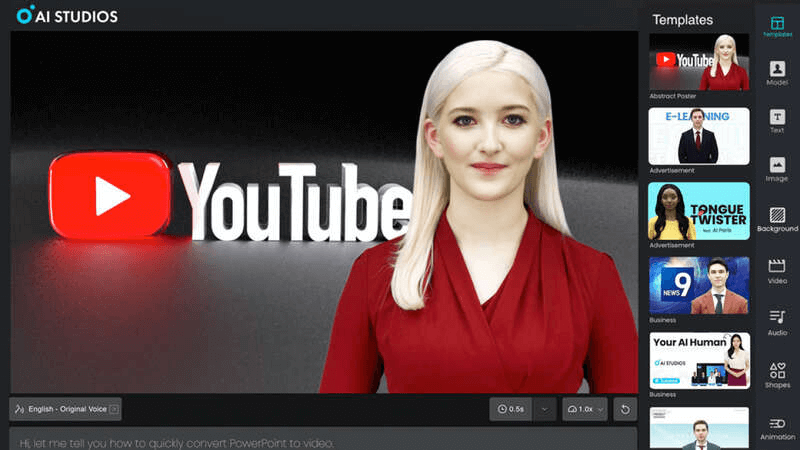Open the Image panel icon
800x450 pixels.
777,169
